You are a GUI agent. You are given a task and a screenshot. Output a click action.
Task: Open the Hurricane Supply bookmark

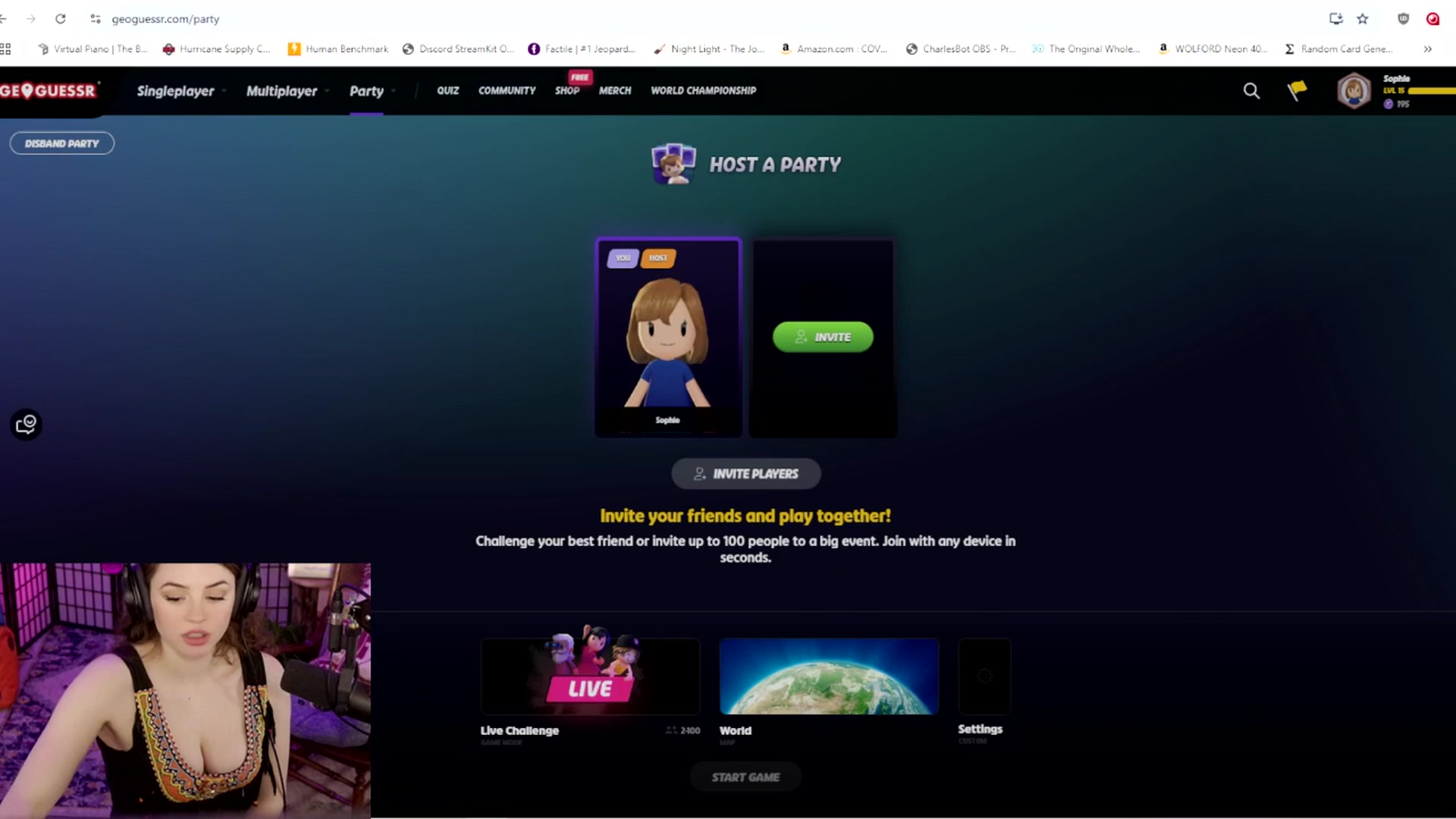tap(216, 49)
